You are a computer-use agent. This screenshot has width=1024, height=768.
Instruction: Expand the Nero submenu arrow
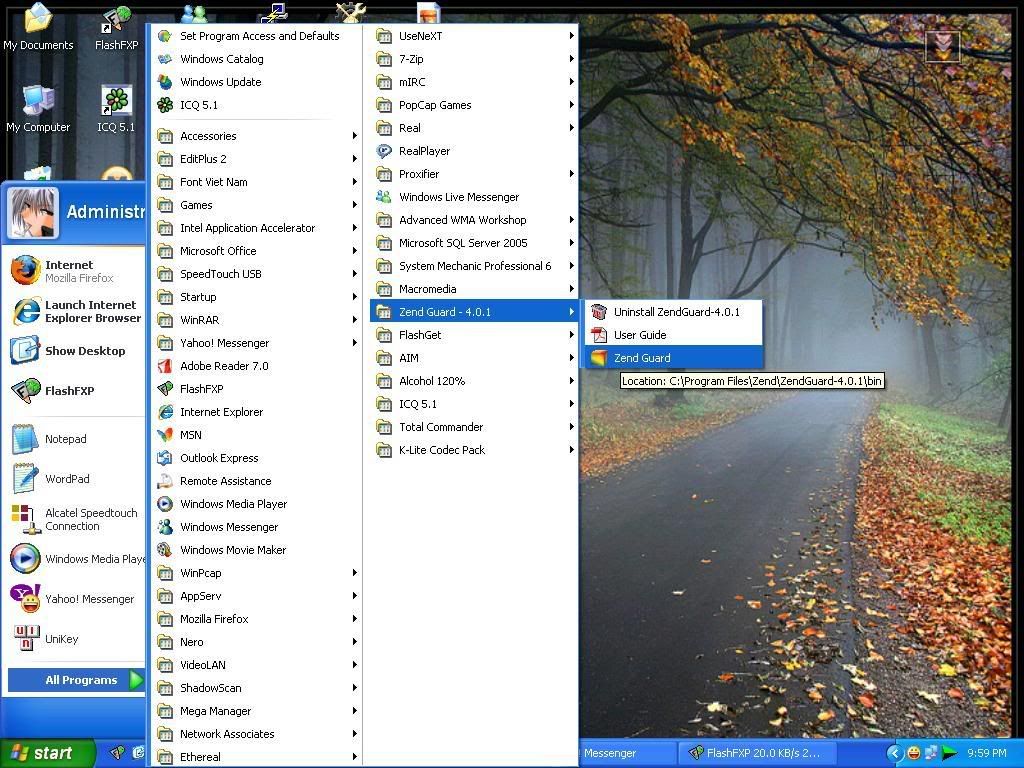pos(355,642)
